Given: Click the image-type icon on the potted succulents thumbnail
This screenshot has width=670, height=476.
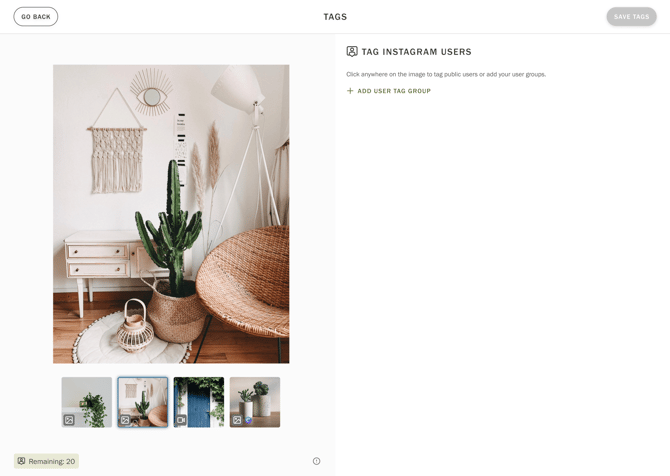Looking at the screenshot, I should [x=237, y=420].
